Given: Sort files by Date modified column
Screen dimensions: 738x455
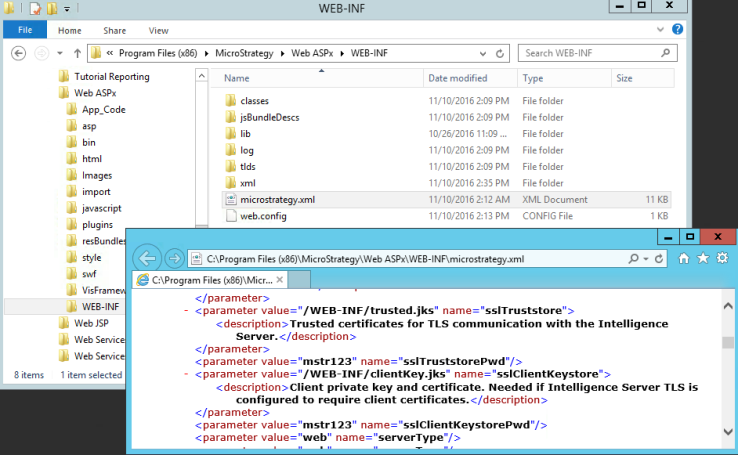Looking at the screenshot, I should [457, 78].
